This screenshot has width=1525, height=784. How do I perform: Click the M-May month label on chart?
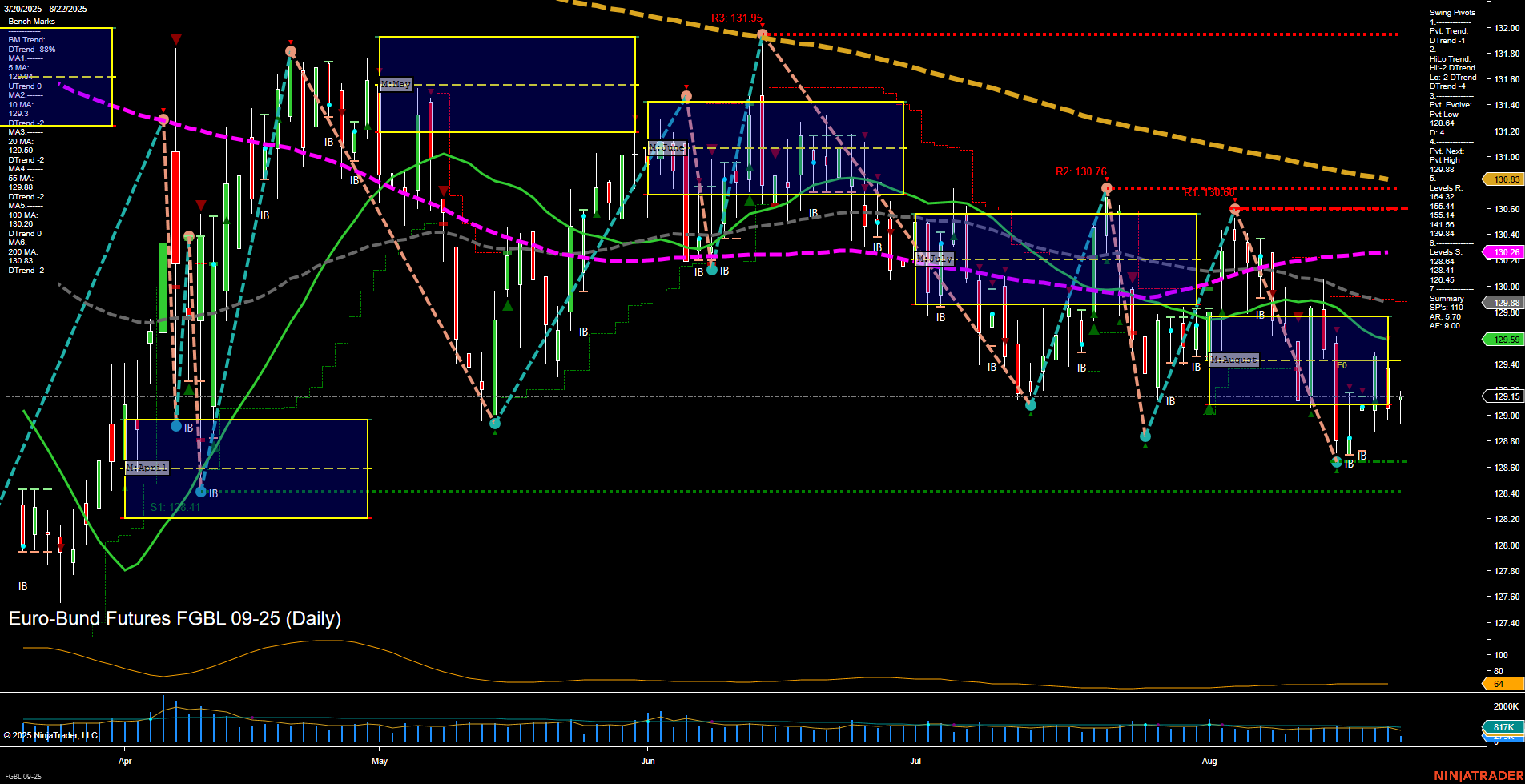(396, 84)
